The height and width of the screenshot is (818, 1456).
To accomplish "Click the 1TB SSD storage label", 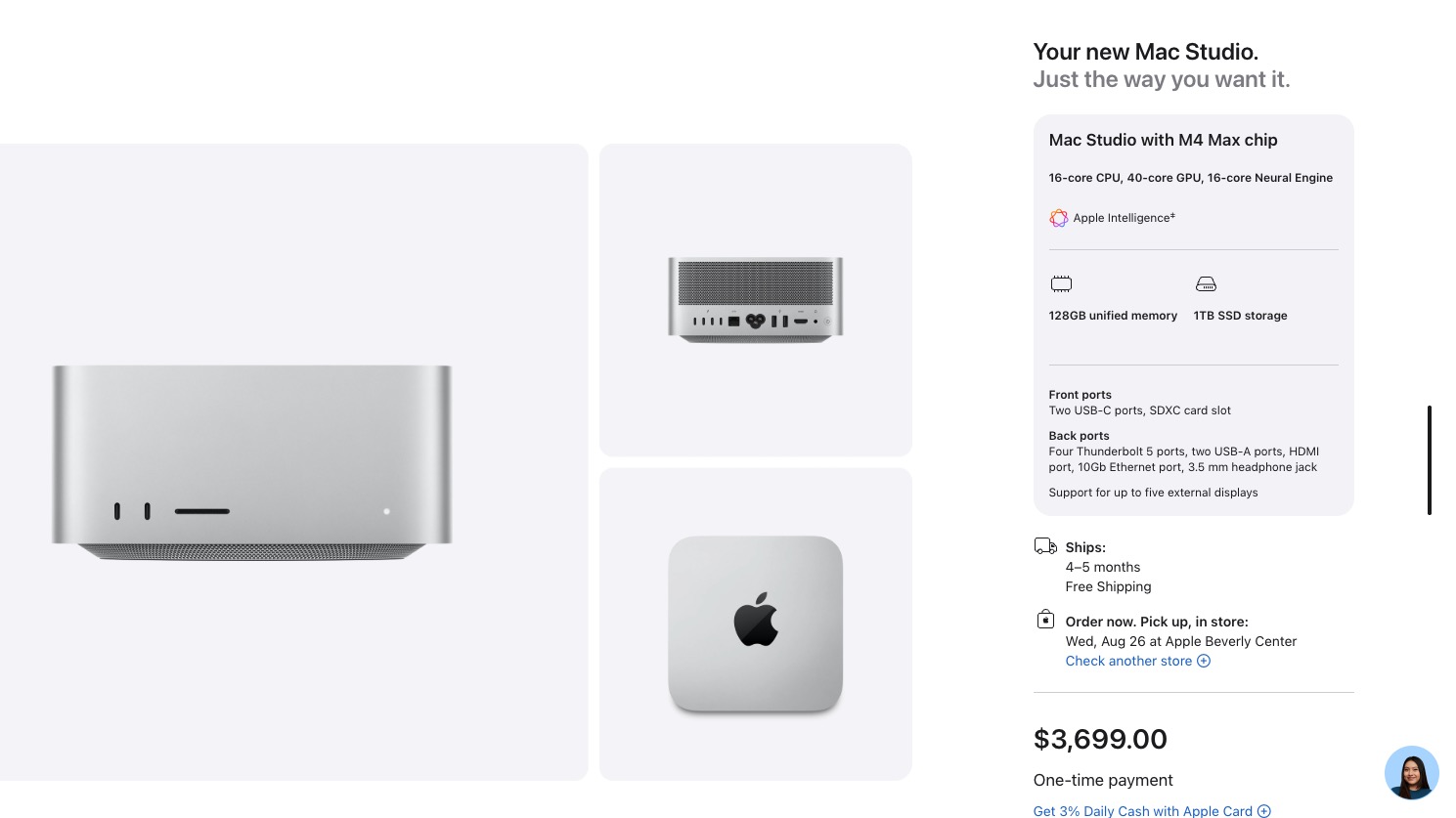I will (x=1240, y=316).
